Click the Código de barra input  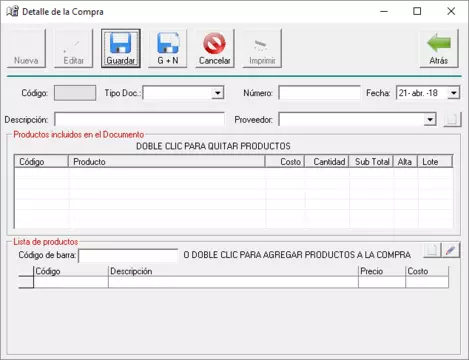click(128, 256)
